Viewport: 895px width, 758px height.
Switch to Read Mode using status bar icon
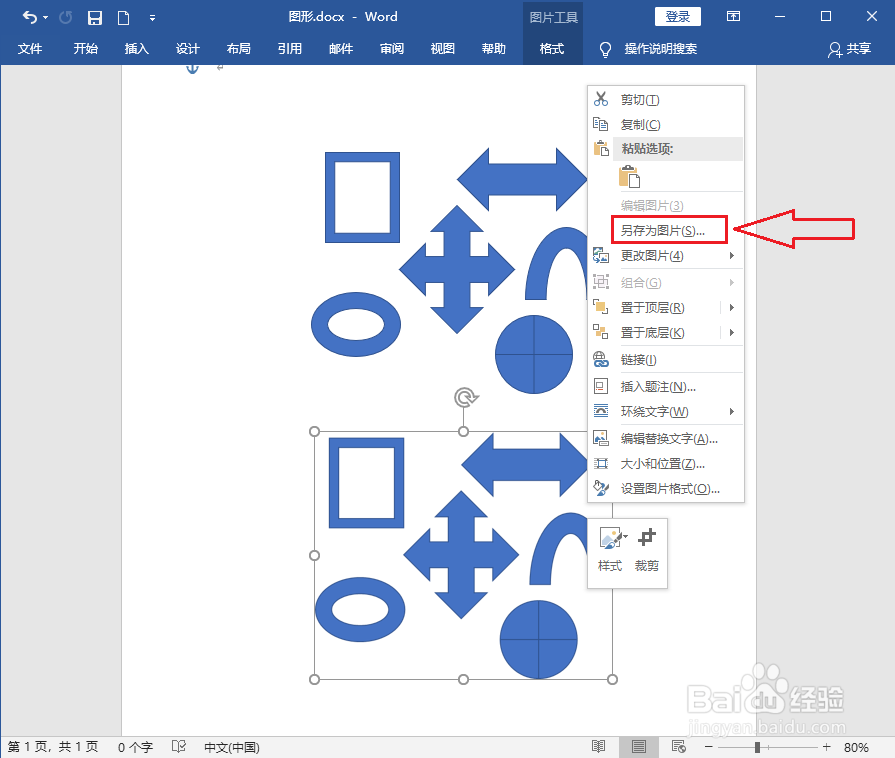(598, 746)
